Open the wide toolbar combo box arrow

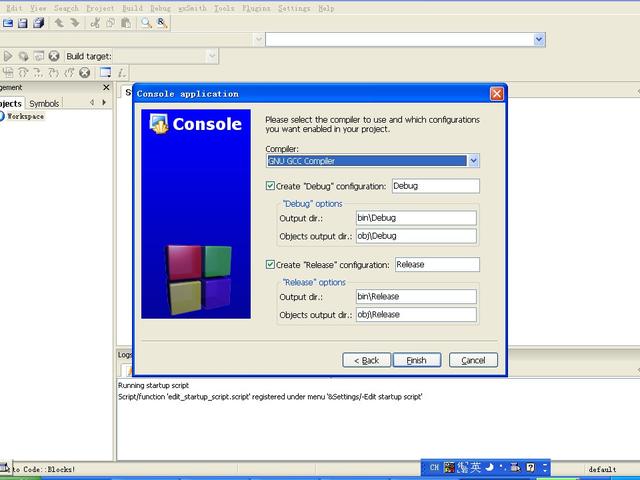[x=539, y=40]
